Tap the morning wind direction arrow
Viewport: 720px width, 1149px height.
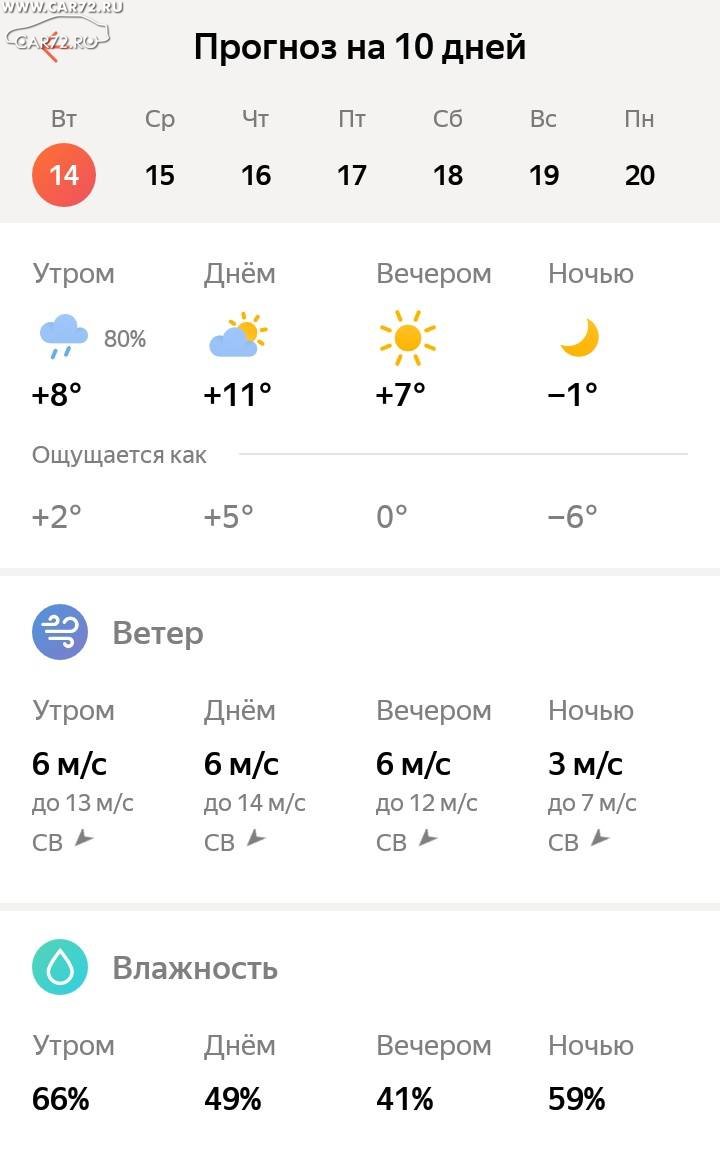(x=84, y=839)
